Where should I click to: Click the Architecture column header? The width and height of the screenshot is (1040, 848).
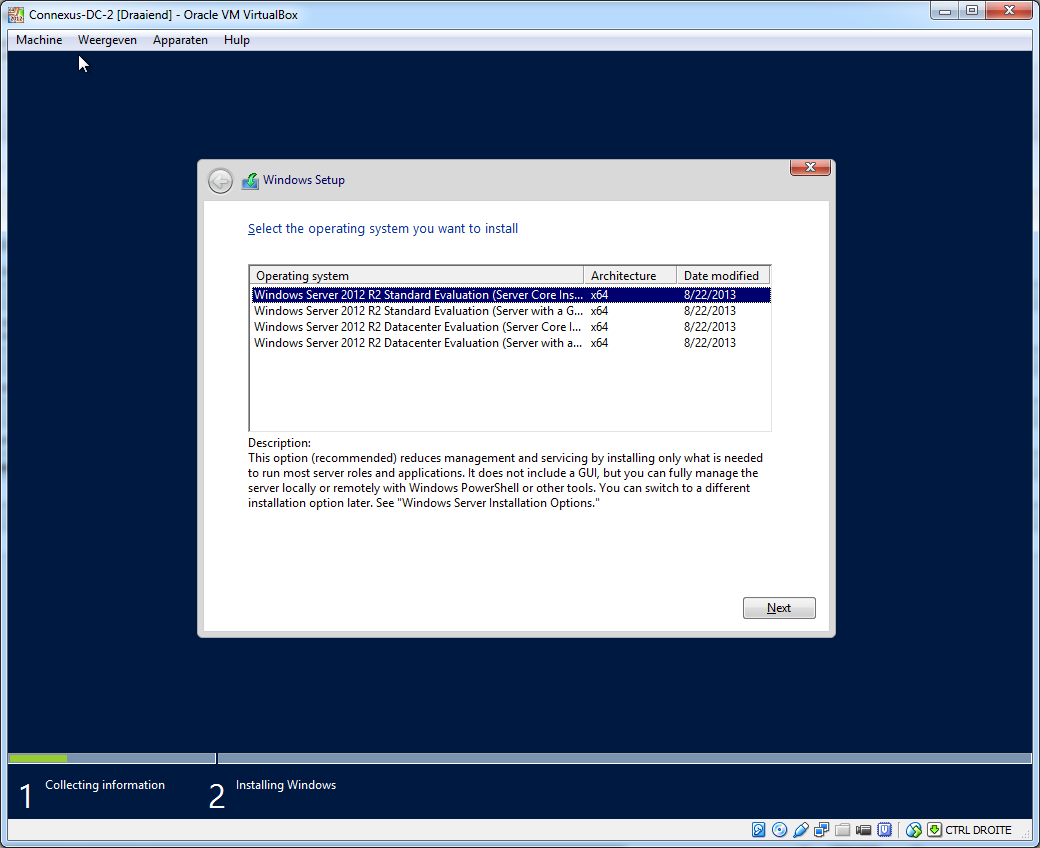coord(629,276)
